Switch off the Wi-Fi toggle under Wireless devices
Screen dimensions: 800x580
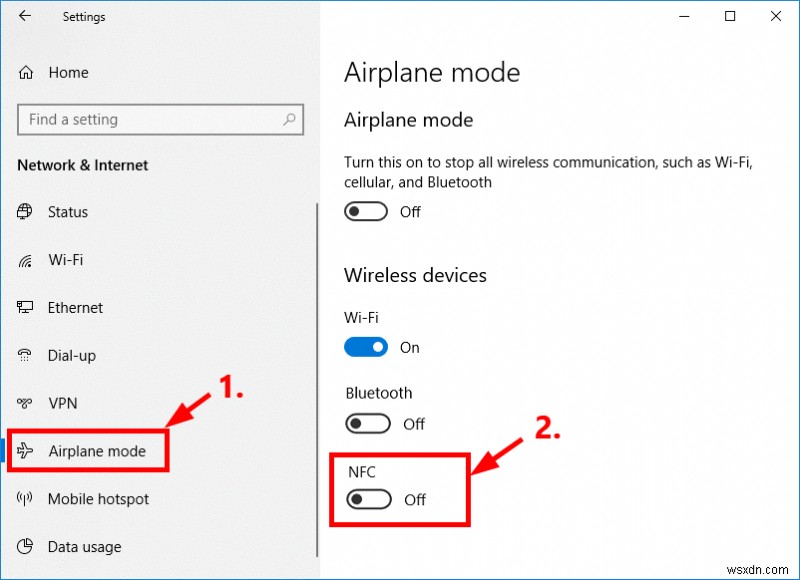click(x=366, y=347)
